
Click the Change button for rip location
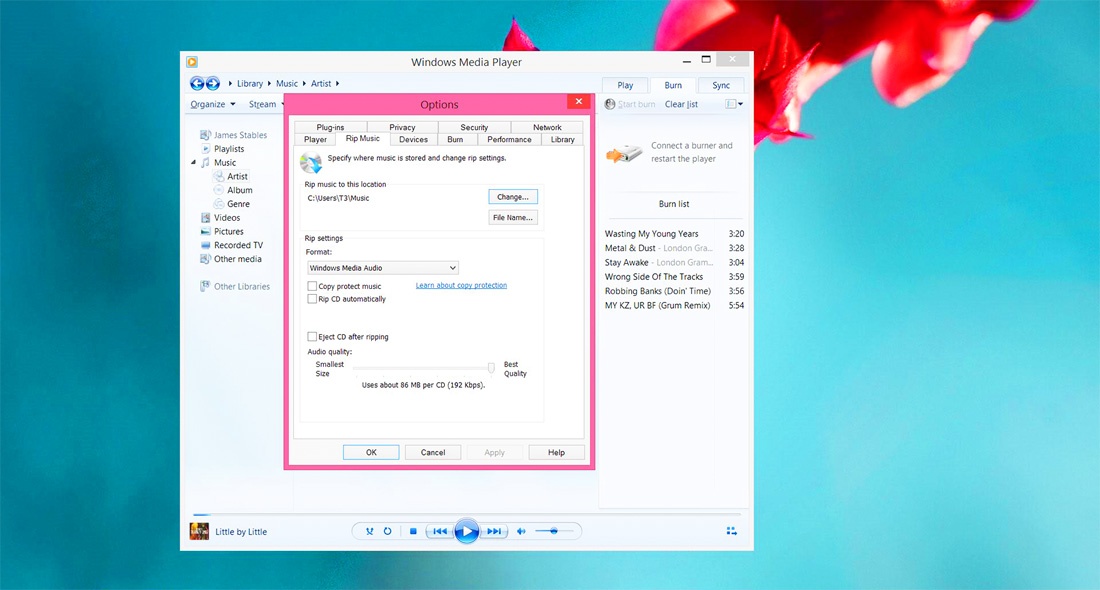pos(512,196)
